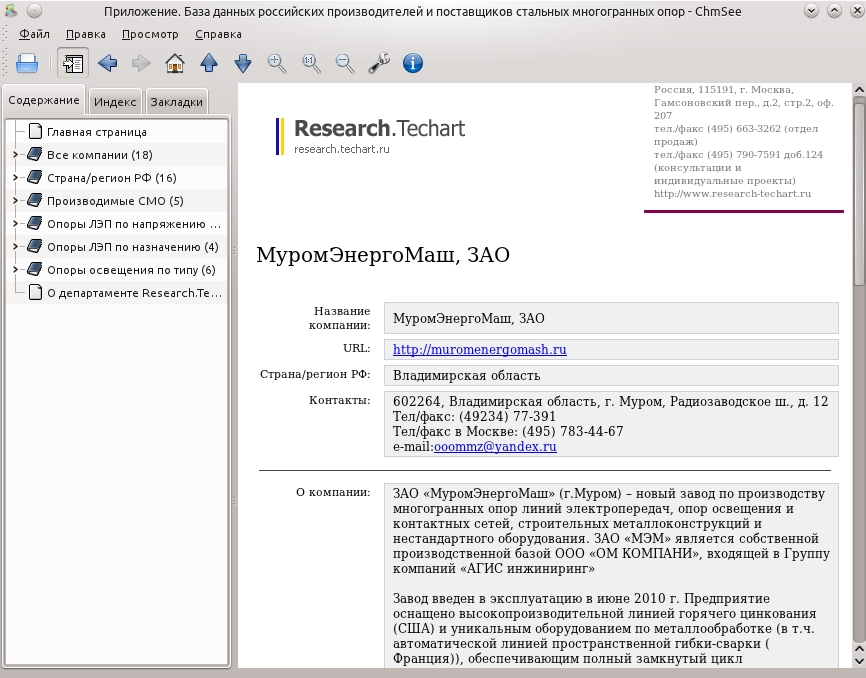
Task: Expand the Опоры ЛЭП по назначению (4) node
Action: (15, 247)
